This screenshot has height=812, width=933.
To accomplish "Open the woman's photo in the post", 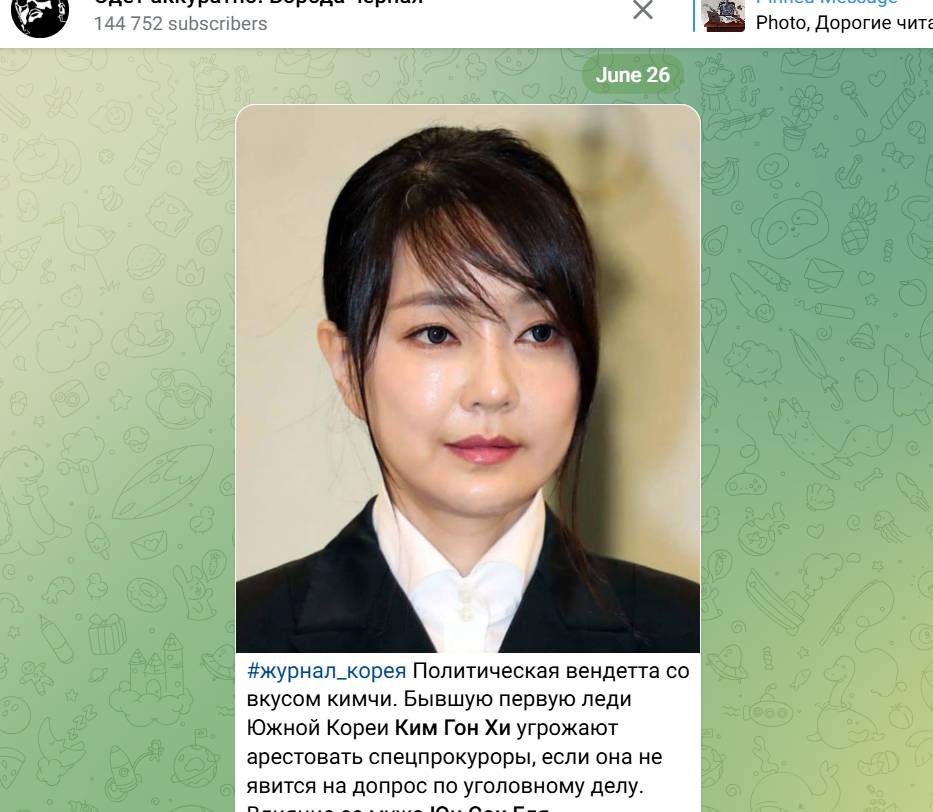I will tap(468, 378).
